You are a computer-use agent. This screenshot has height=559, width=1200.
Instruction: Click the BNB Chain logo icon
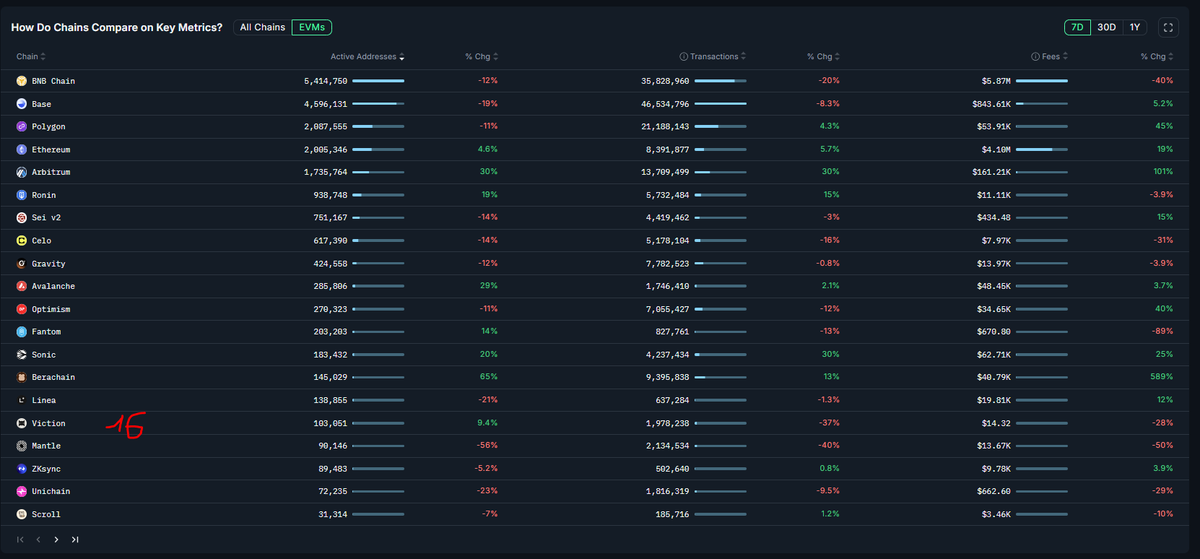[21, 81]
